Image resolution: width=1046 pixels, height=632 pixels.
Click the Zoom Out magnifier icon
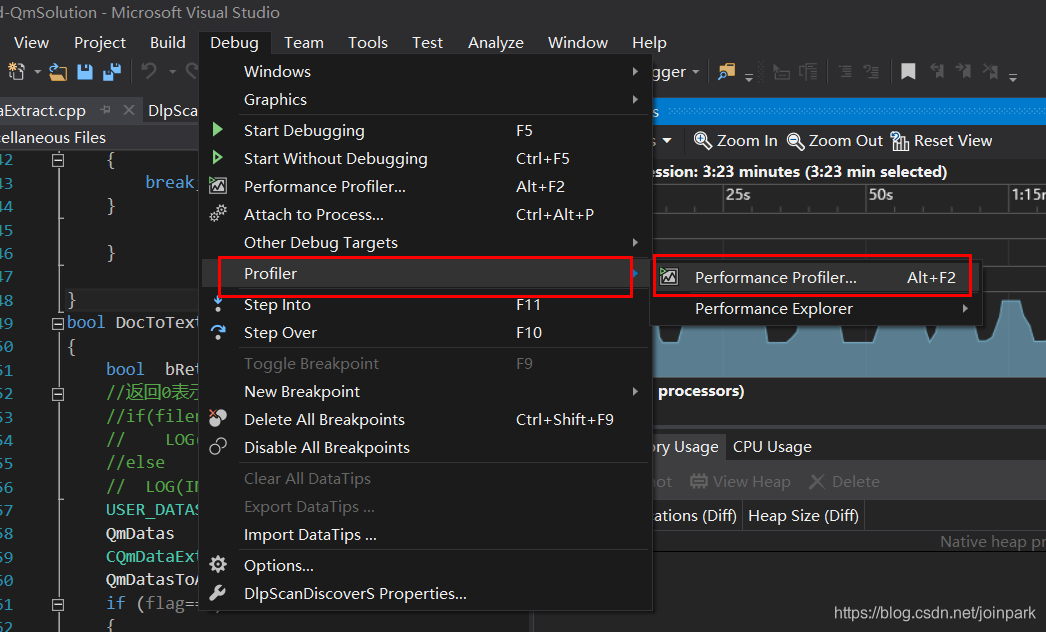point(795,141)
